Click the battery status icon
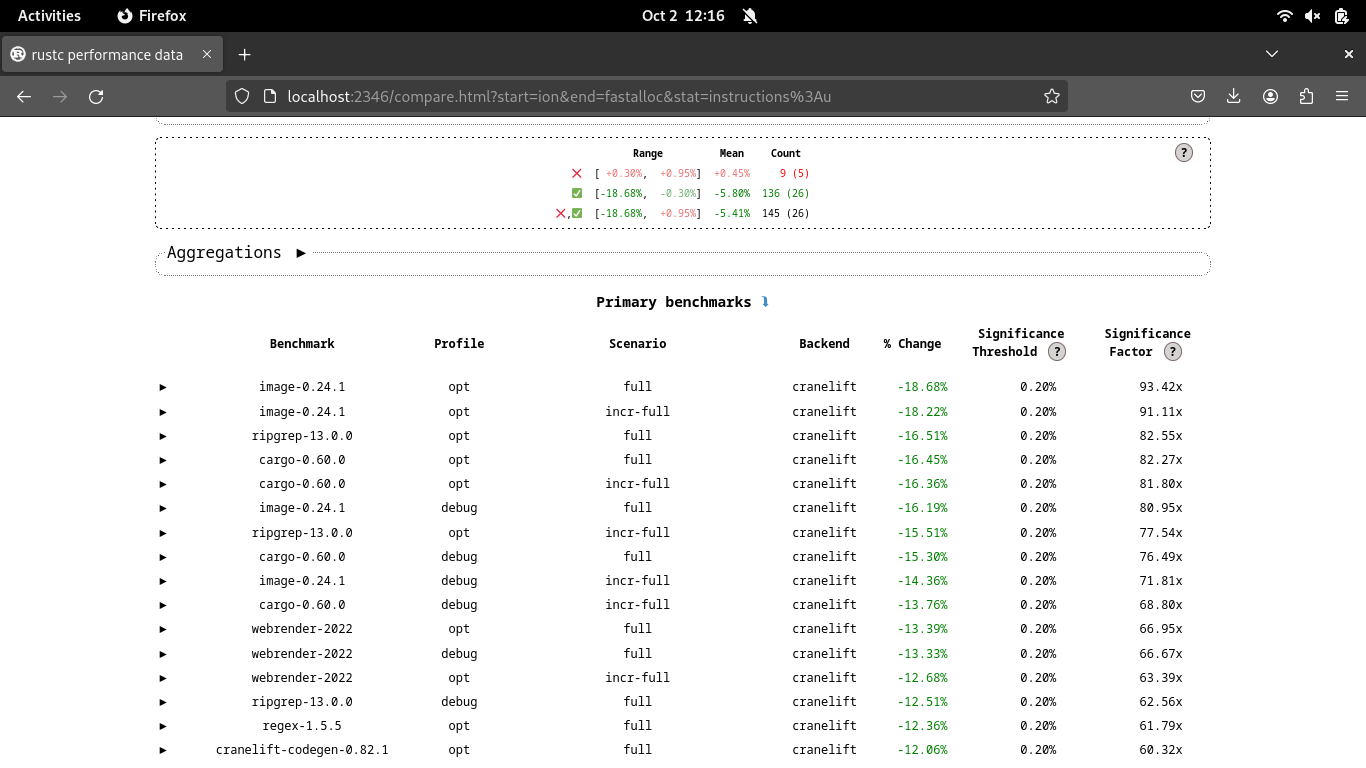1366x768 pixels. tap(1341, 16)
